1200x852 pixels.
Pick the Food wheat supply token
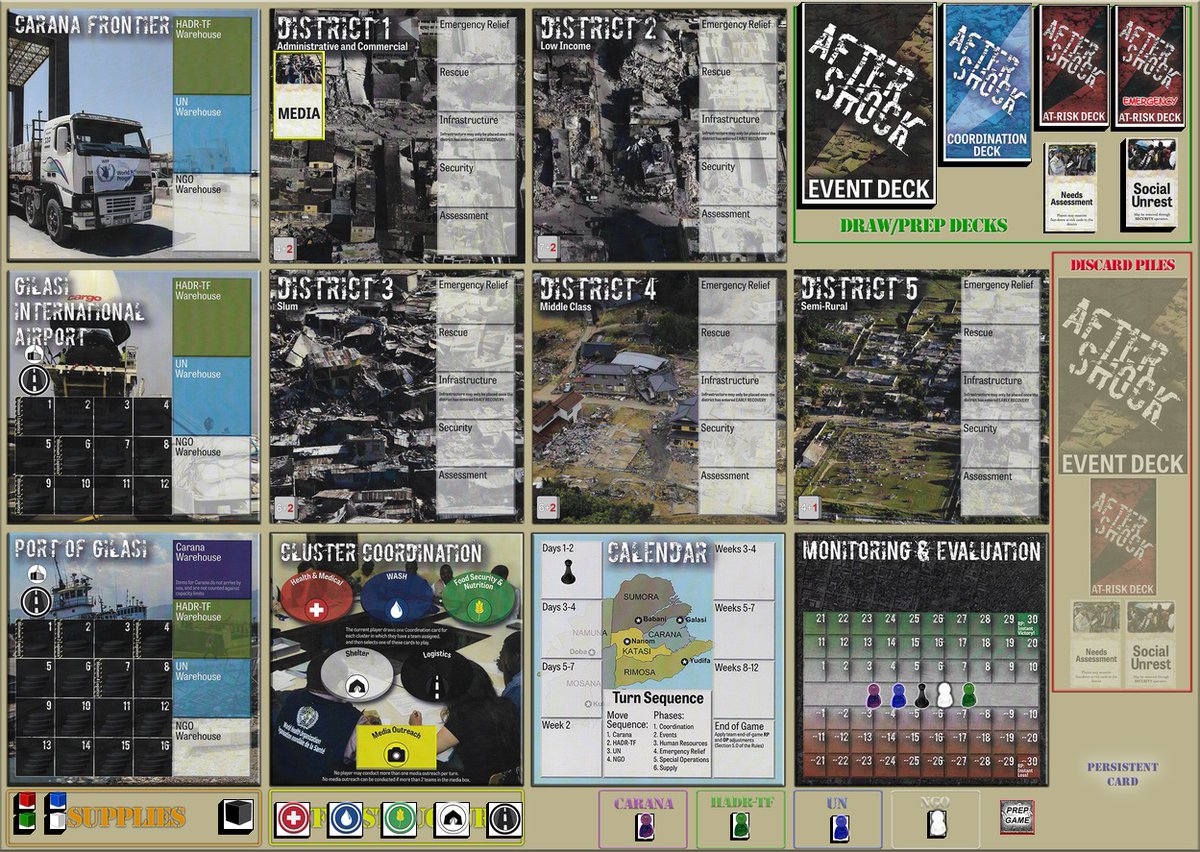coord(398,820)
